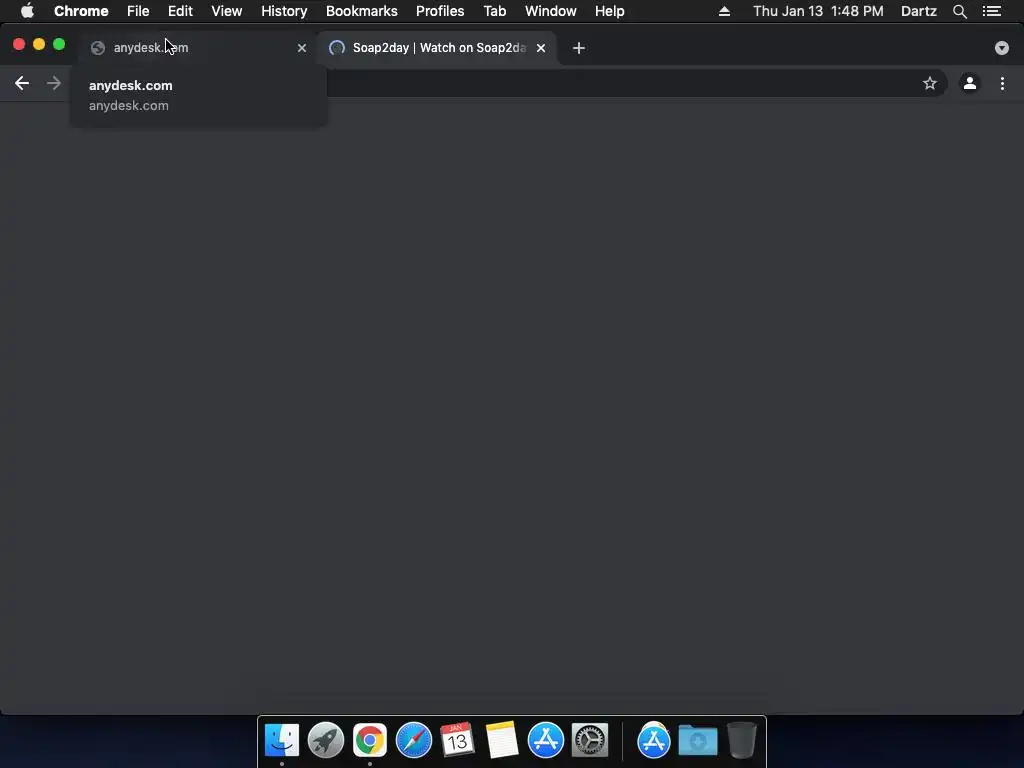Switch to the Soap2day tab
This screenshot has height=768, width=1024.
pyautogui.click(x=438, y=48)
